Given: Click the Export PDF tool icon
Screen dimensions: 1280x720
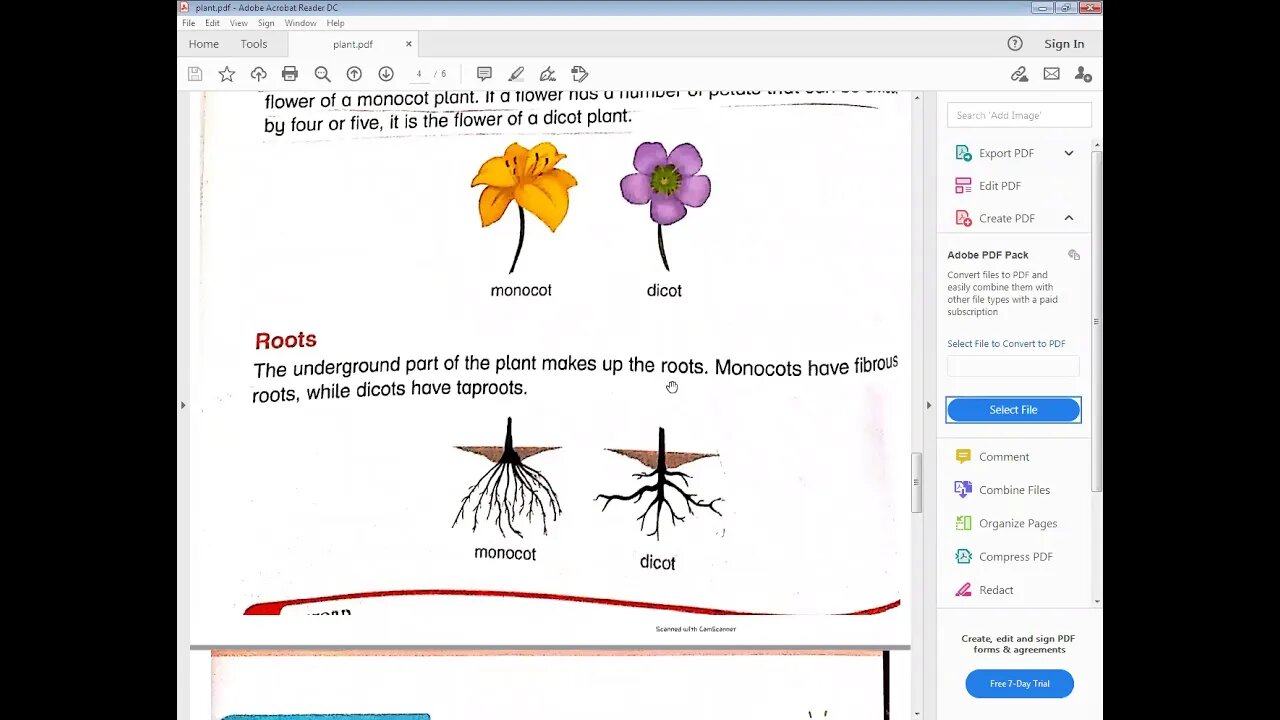Looking at the screenshot, I should (963, 153).
